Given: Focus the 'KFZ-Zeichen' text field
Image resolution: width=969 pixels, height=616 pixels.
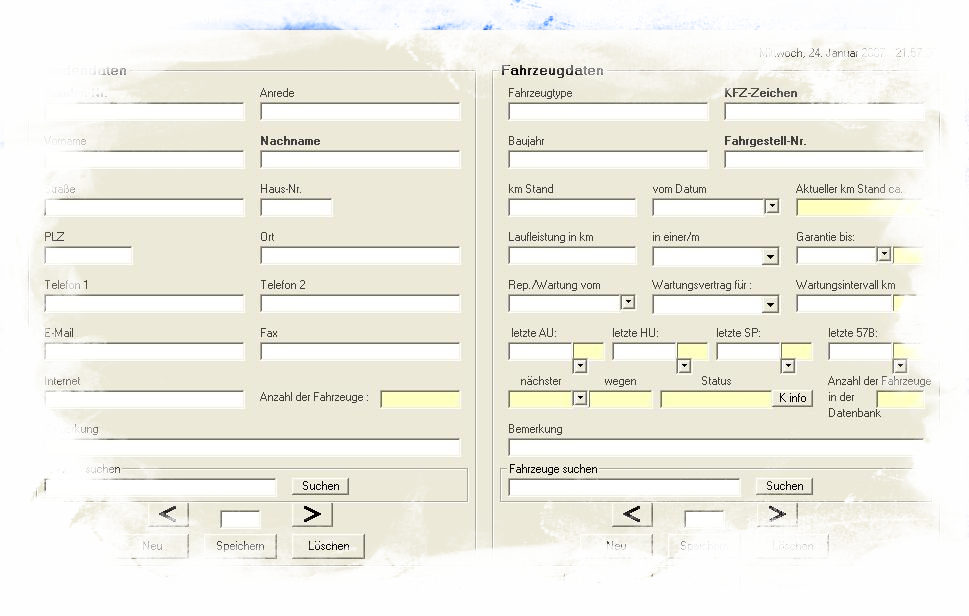Looking at the screenshot, I should pyautogui.click(x=824, y=112).
